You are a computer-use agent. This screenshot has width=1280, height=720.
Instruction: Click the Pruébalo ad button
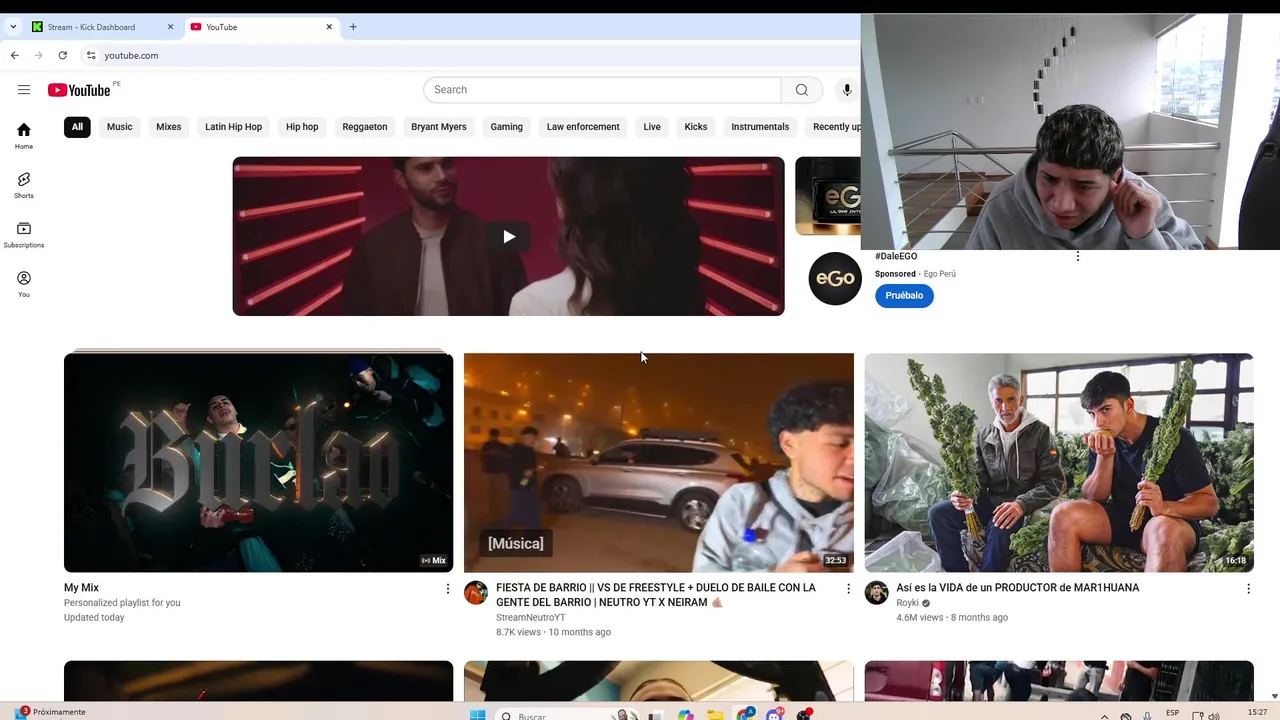[x=904, y=296]
